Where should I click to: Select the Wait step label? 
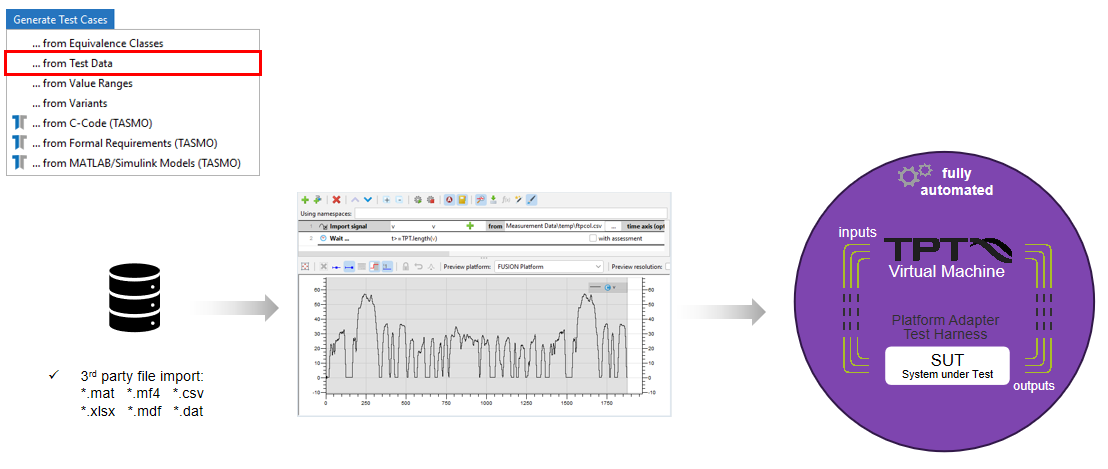pos(339,239)
